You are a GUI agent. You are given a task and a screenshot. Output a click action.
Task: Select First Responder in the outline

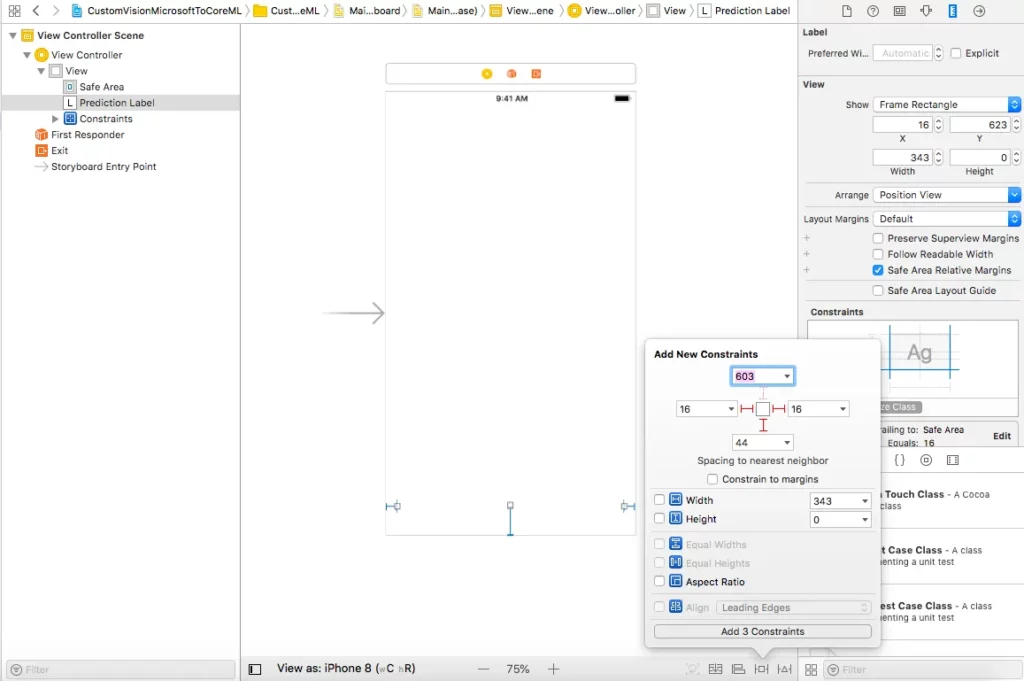click(88, 135)
